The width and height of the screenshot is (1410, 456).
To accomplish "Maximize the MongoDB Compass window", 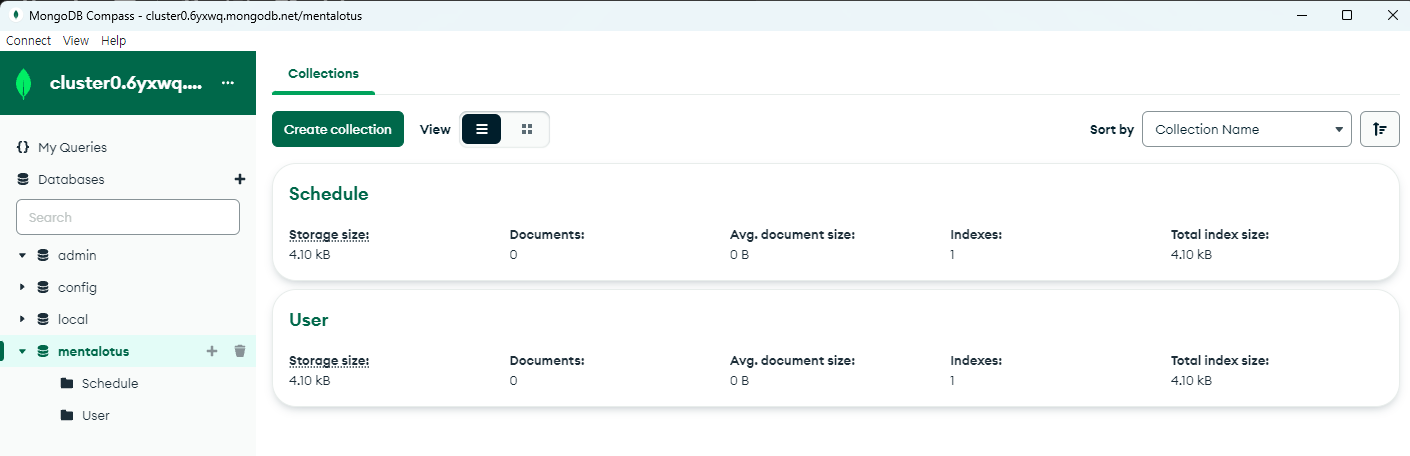I will tap(1347, 15).
